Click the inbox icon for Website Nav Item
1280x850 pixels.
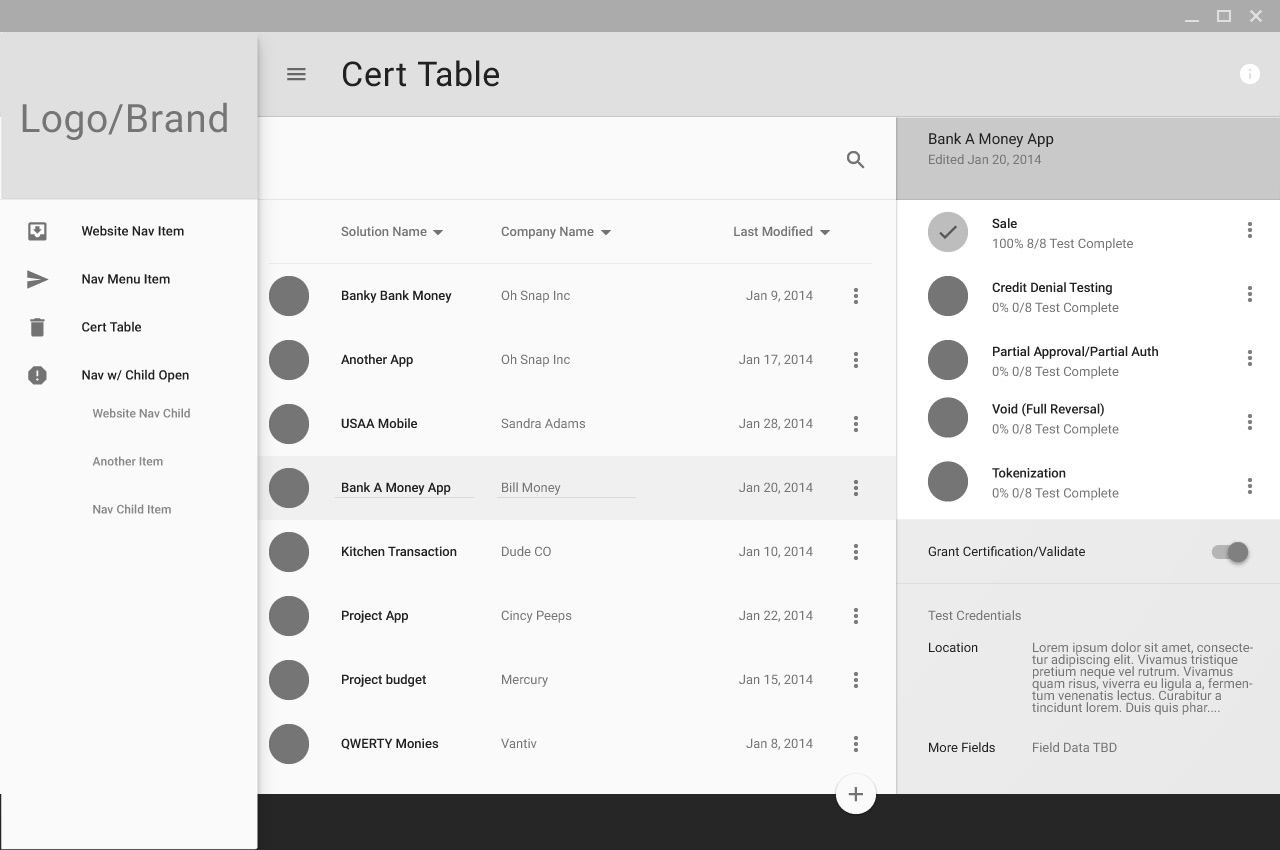[37, 231]
